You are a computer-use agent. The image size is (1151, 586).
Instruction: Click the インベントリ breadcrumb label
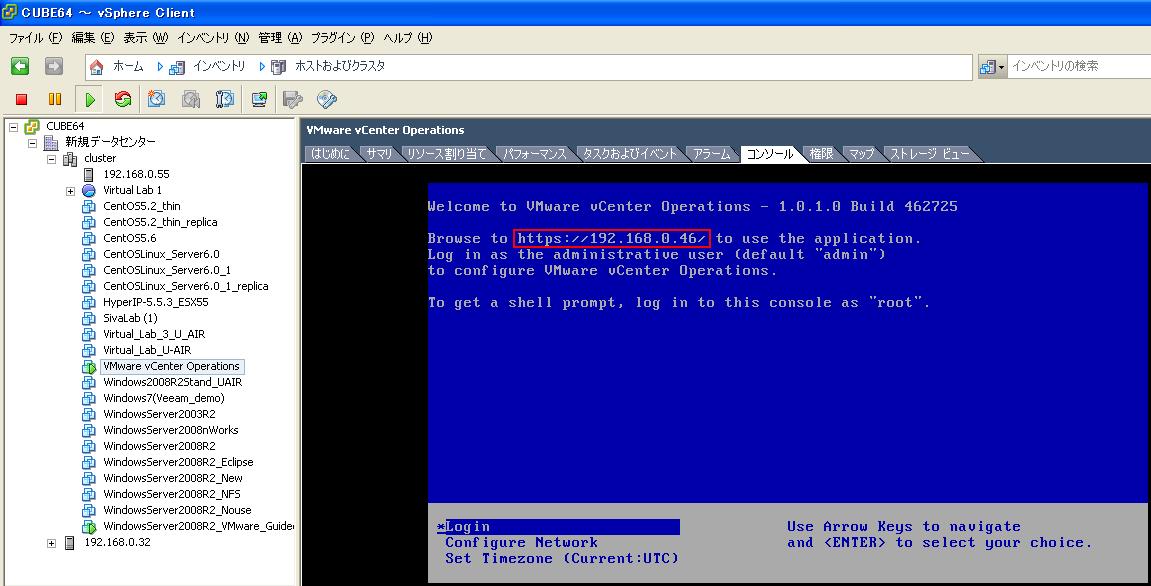tap(219, 66)
